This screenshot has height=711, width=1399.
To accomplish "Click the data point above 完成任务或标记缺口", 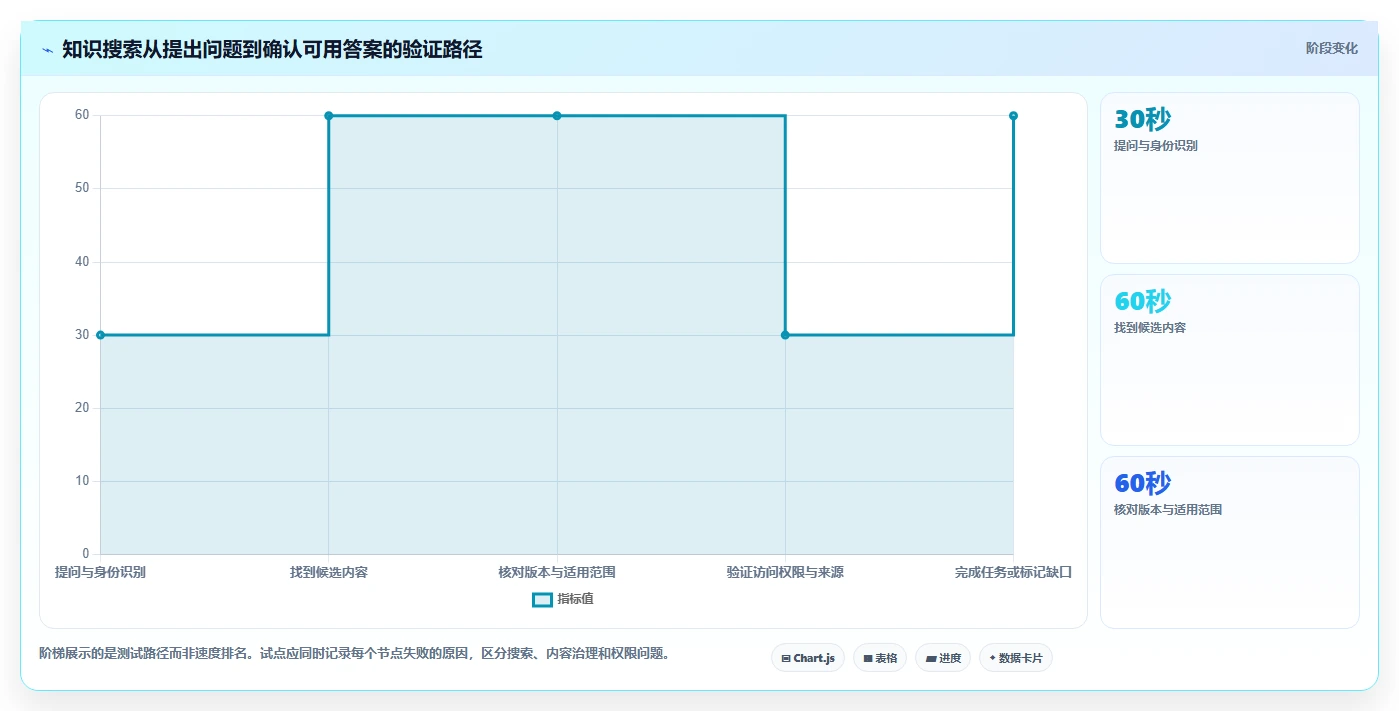I will (x=1013, y=116).
